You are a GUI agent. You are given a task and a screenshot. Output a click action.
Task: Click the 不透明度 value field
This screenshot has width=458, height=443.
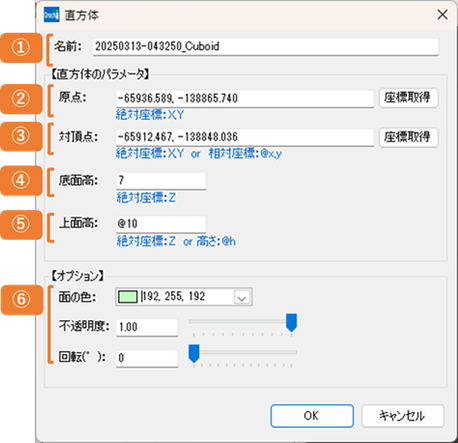[147, 327]
